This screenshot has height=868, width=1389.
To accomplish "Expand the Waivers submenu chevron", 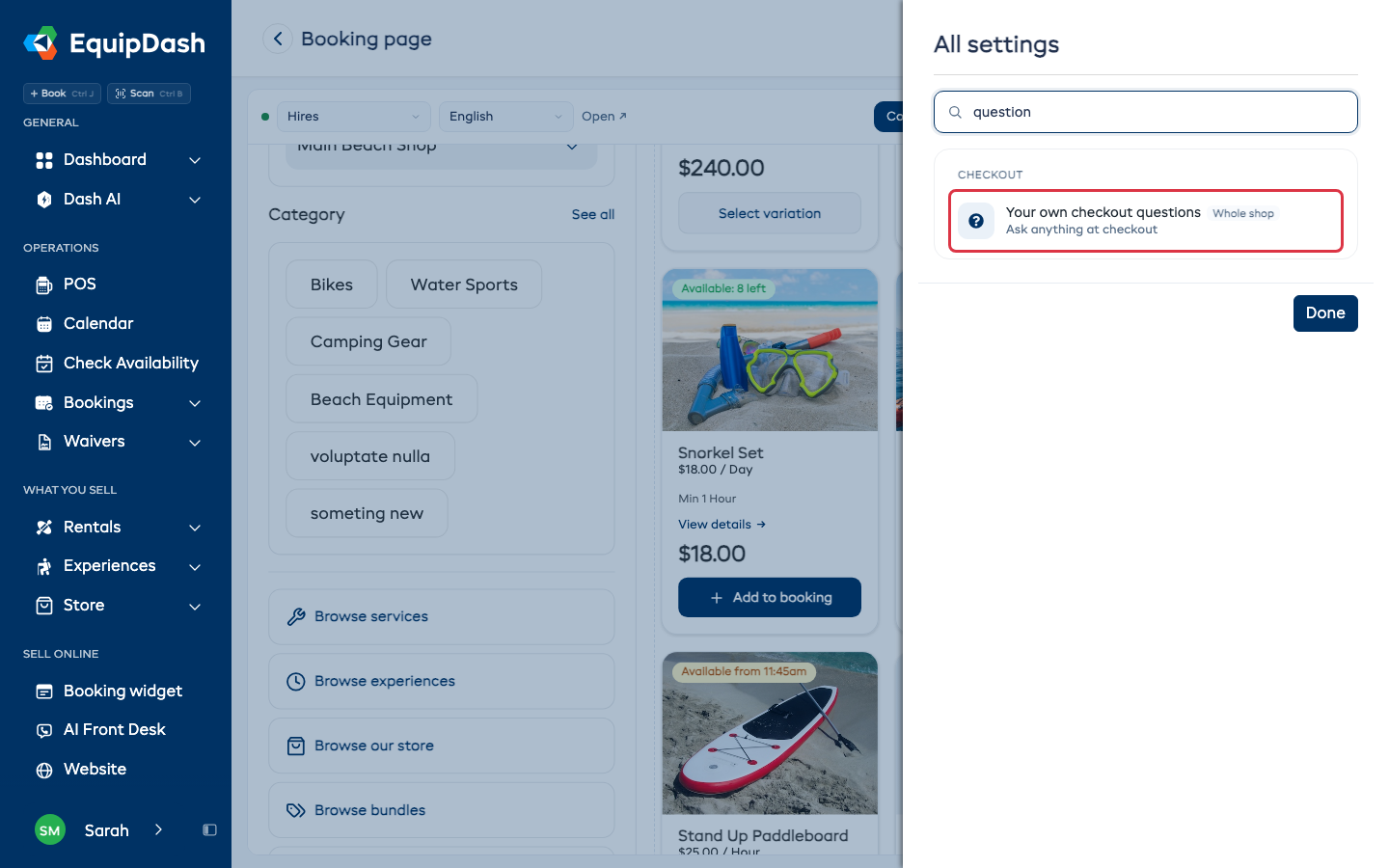I will click(195, 443).
